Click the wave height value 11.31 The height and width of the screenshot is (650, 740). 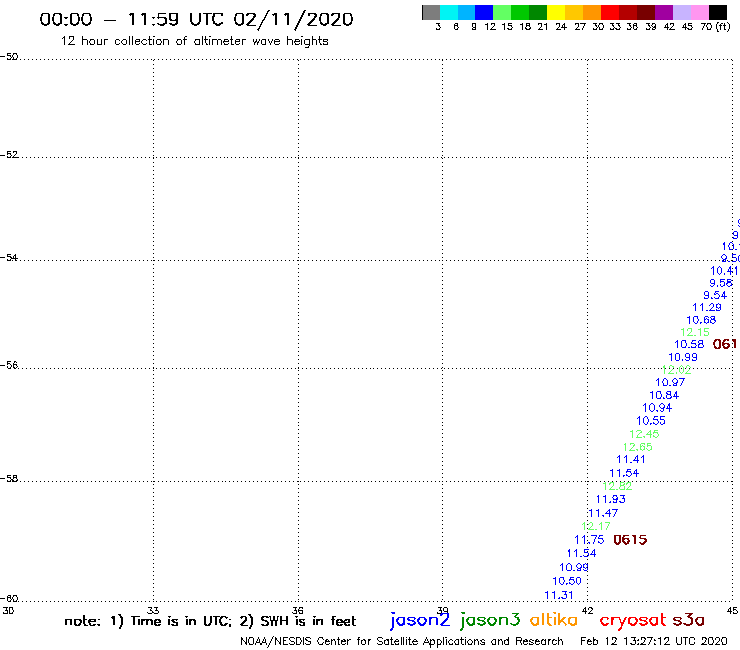coord(559,595)
